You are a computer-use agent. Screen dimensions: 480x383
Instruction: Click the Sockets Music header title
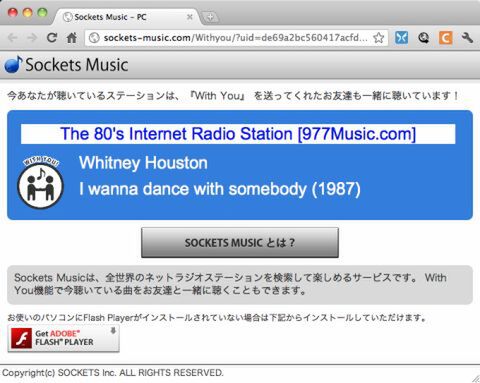tap(77, 64)
